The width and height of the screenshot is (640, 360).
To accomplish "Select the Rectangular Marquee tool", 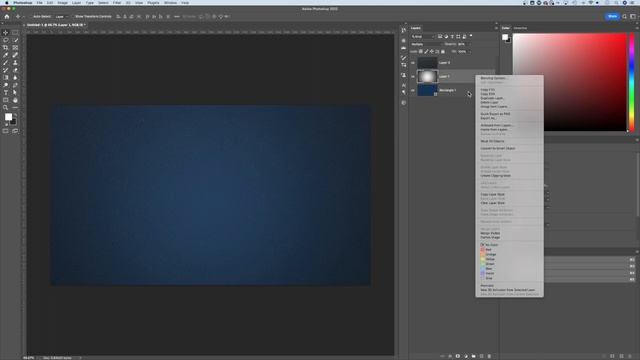I will click(15, 33).
